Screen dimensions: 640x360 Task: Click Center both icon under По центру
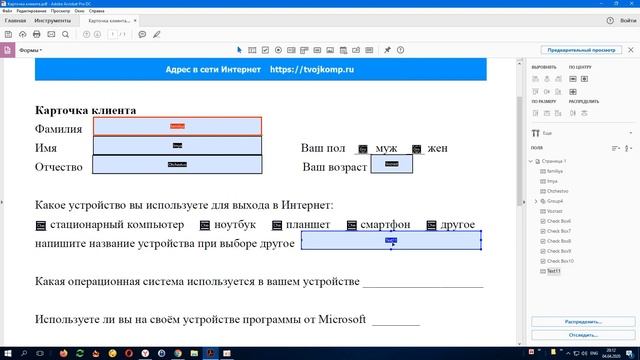pos(573,91)
